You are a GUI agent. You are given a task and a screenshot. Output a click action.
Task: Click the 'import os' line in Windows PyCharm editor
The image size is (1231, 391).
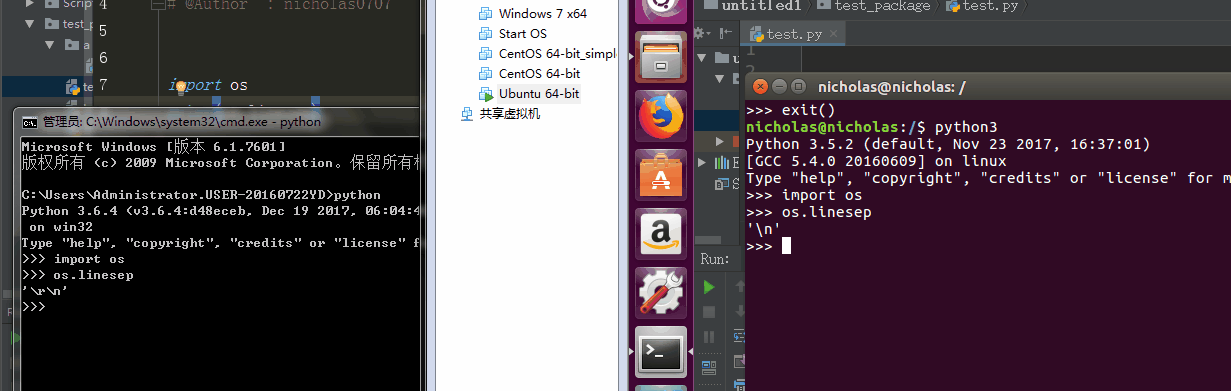(x=209, y=85)
